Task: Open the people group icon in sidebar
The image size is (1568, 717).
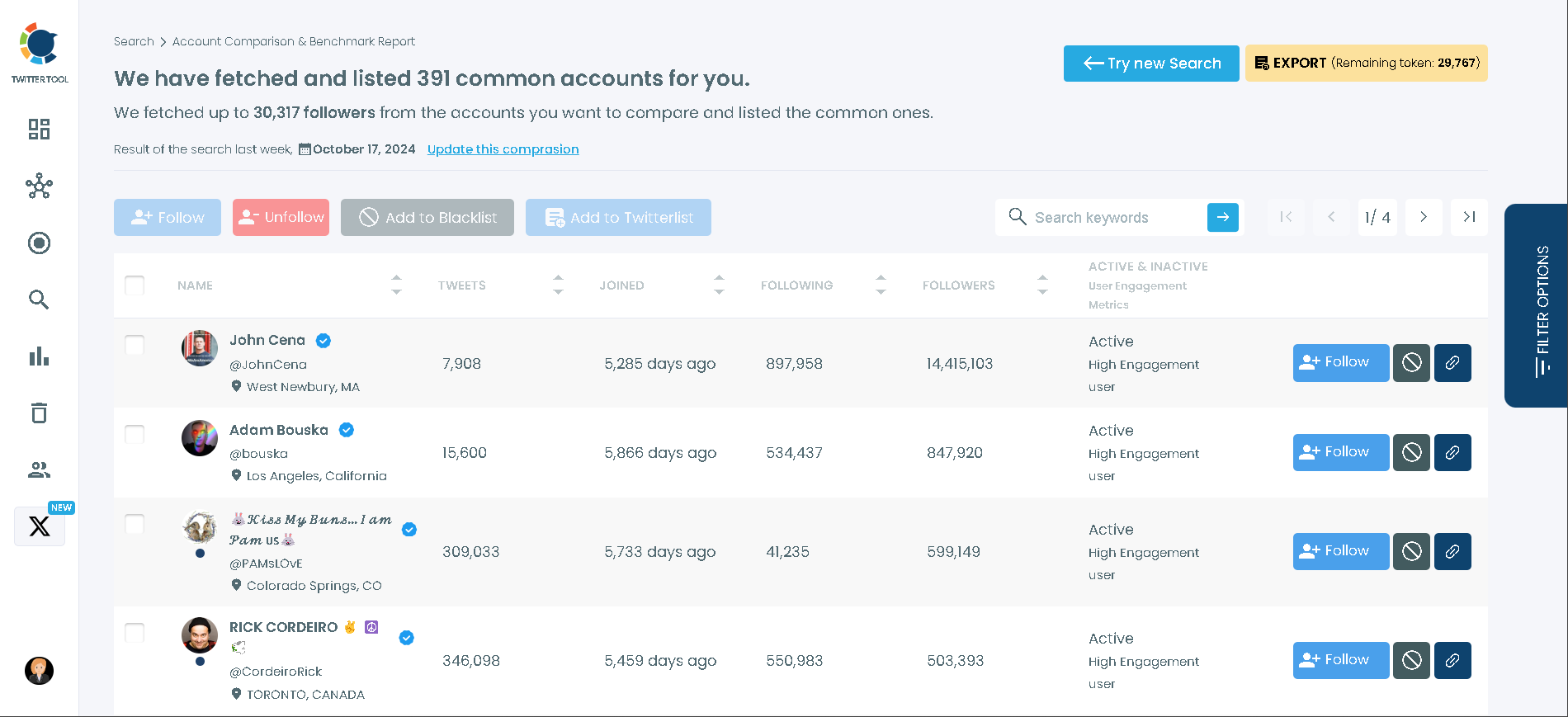Action: 39,469
